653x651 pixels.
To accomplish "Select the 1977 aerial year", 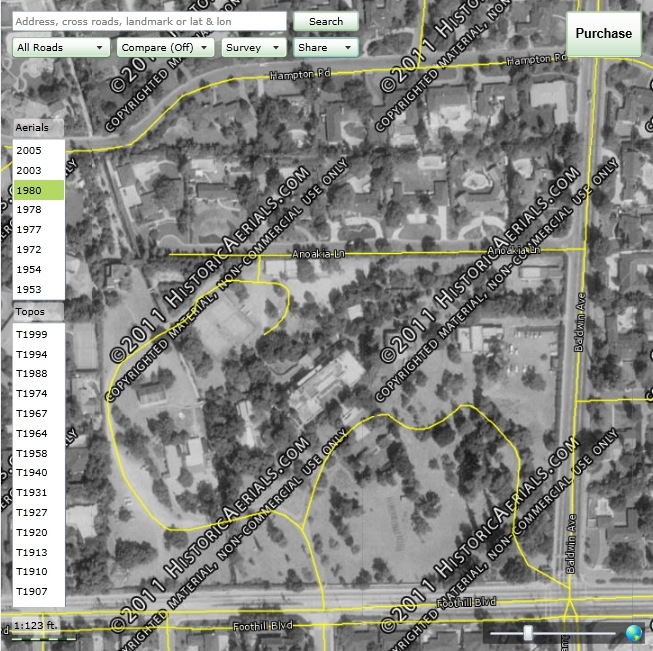I will (39, 229).
